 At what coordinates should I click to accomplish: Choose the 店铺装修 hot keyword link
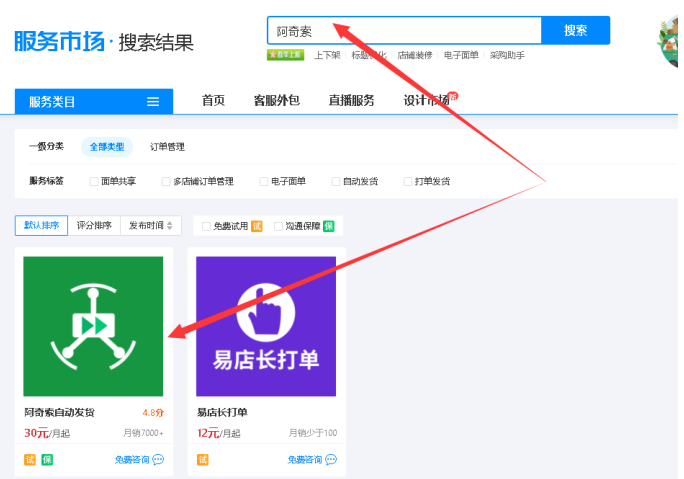coord(415,55)
